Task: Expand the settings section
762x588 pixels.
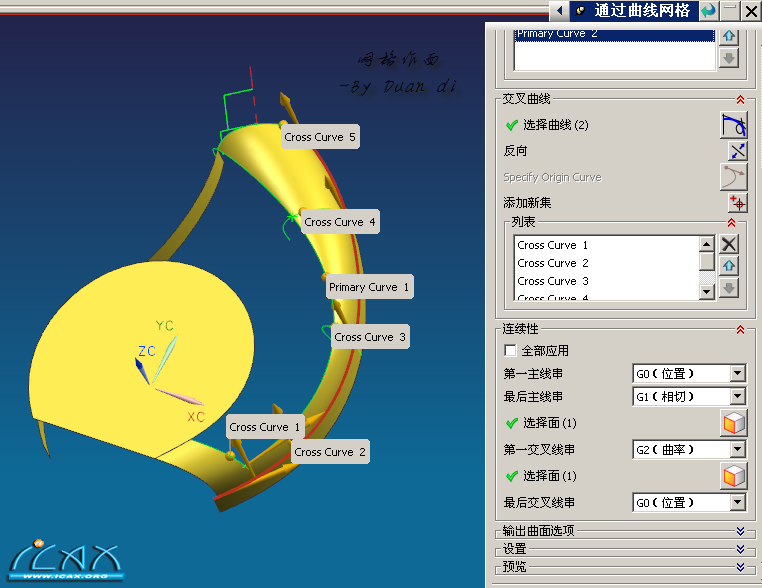Action: (740, 549)
